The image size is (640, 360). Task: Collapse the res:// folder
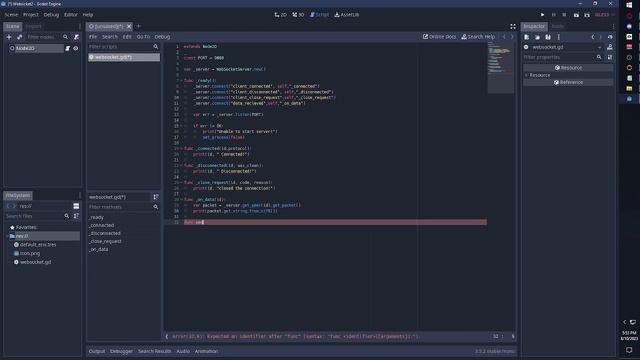7,236
